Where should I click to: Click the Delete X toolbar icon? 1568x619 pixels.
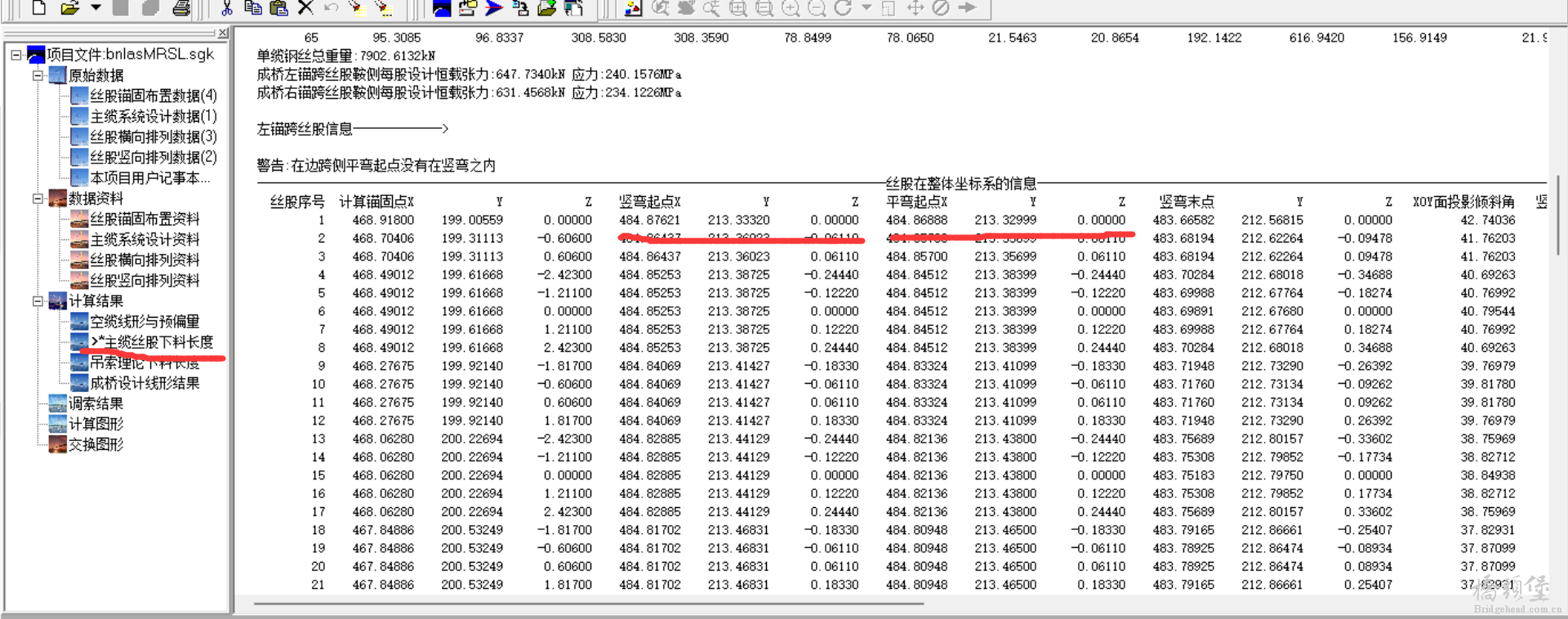(x=305, y=8)
